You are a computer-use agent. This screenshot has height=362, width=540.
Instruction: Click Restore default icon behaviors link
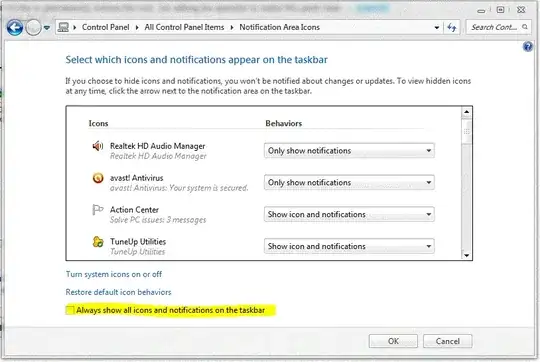click(118, 292)
